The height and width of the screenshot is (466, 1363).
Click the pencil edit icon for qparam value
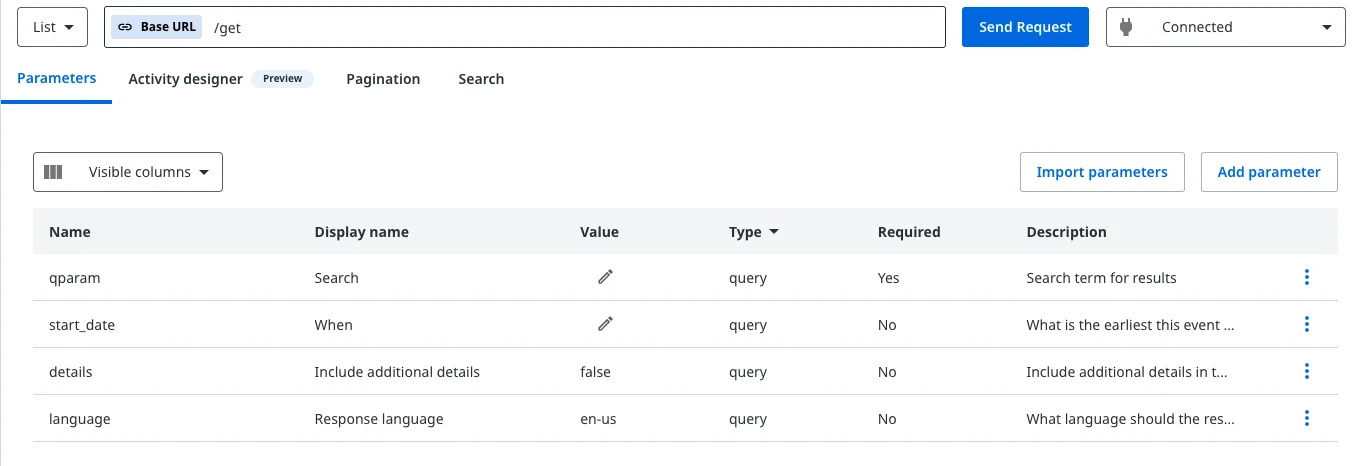(x=605, y=277)
